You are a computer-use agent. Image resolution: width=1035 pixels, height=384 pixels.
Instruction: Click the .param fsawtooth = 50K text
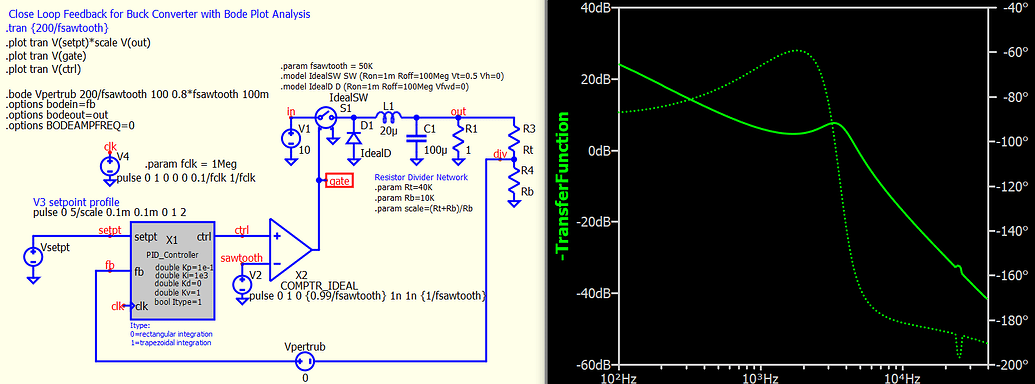328,67
